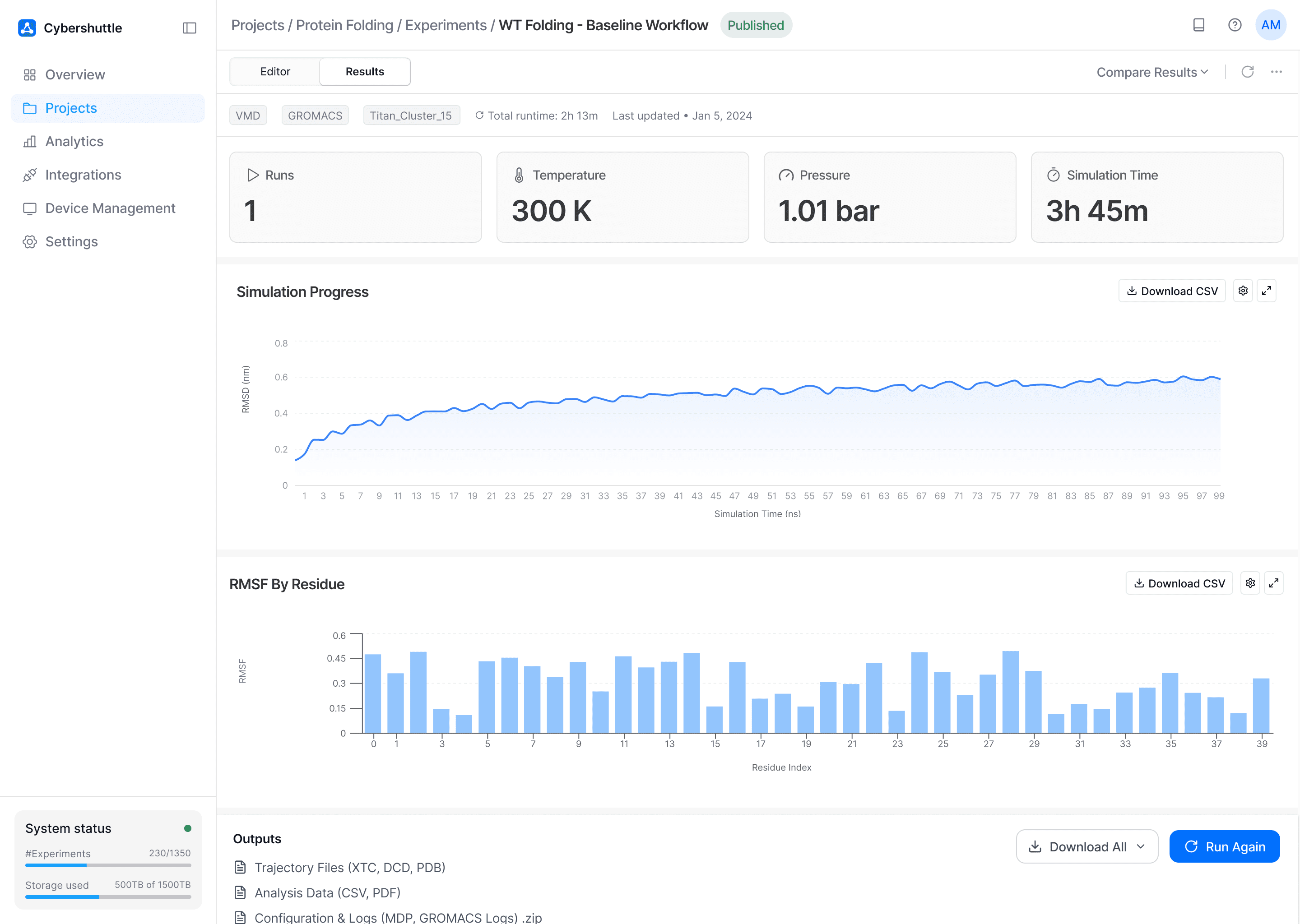Screen dimensions: 1300x924
Task: Open RMSF By Residue settings gear
Action: tap(1250, 583)
